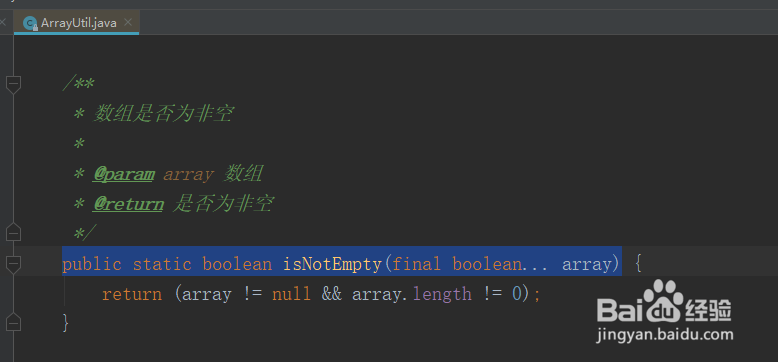Click the opening brace after array)

639,264
